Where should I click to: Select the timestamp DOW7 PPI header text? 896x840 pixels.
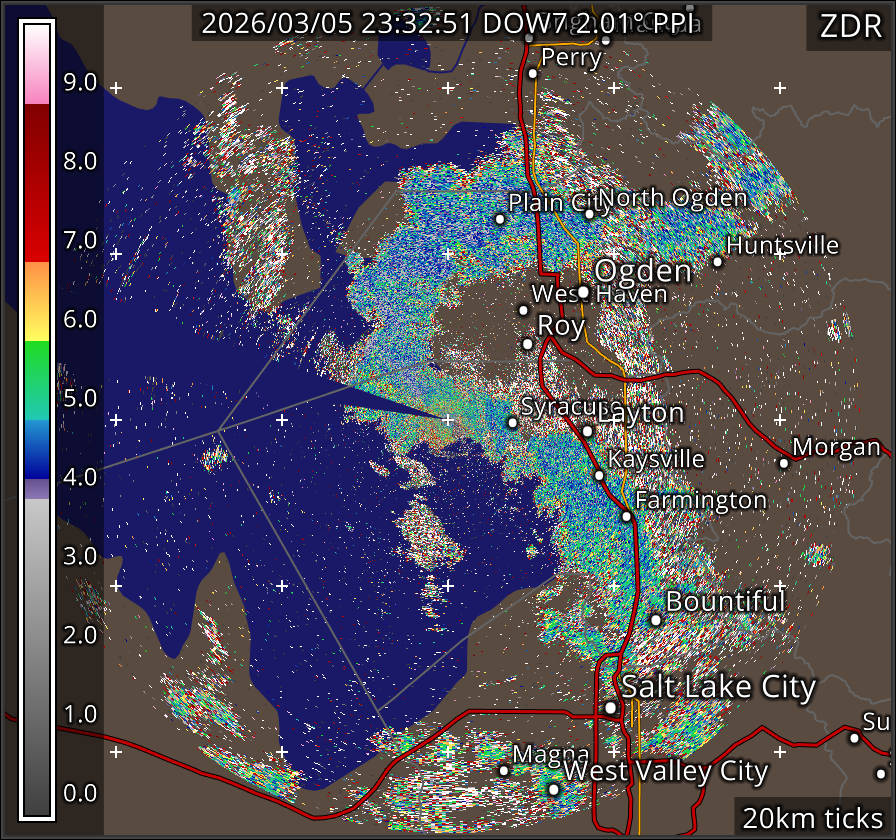451,24
